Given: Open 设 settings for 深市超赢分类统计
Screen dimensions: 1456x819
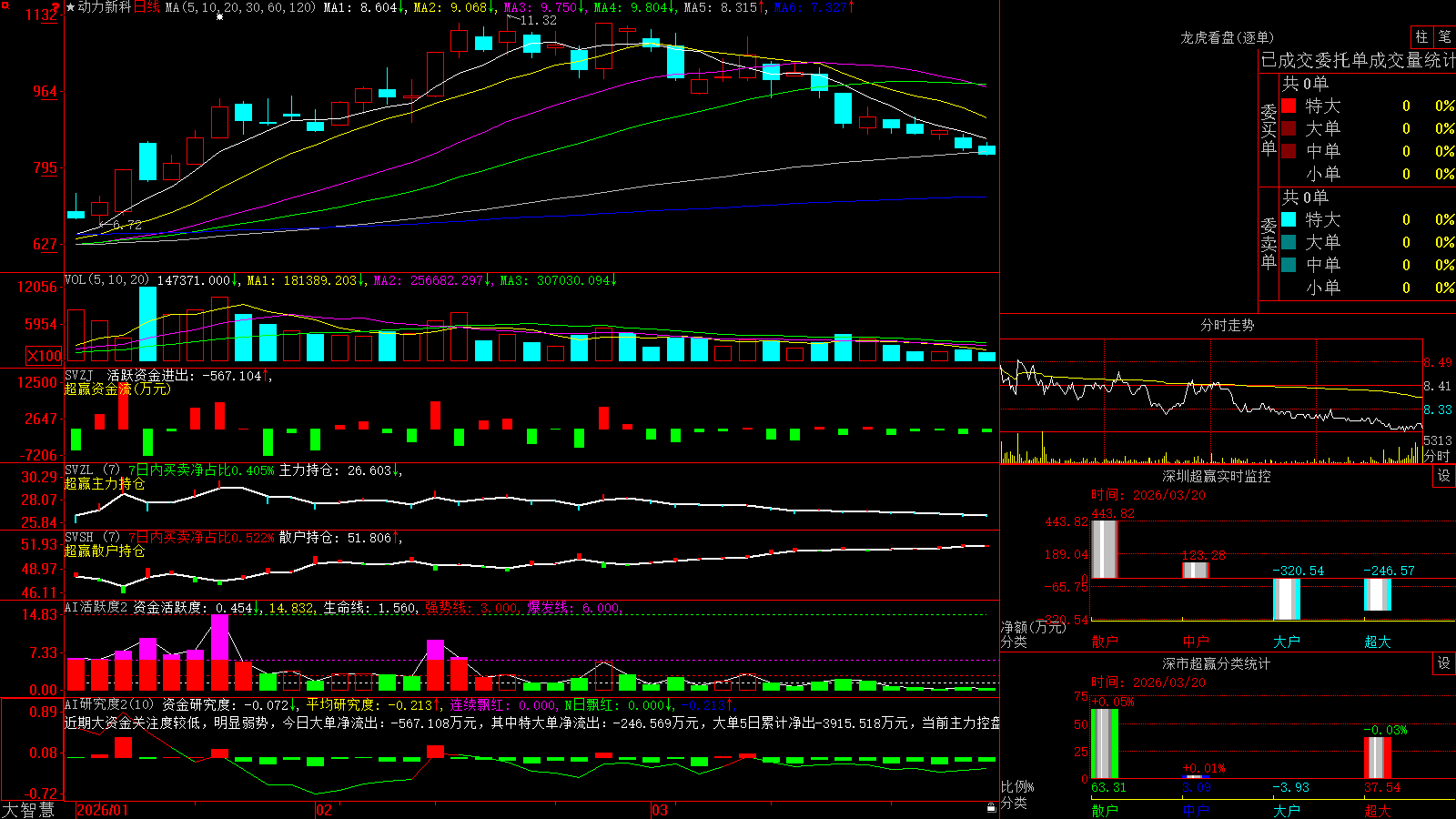Looking at the screenshot, I should click(x=1444, y=663).
